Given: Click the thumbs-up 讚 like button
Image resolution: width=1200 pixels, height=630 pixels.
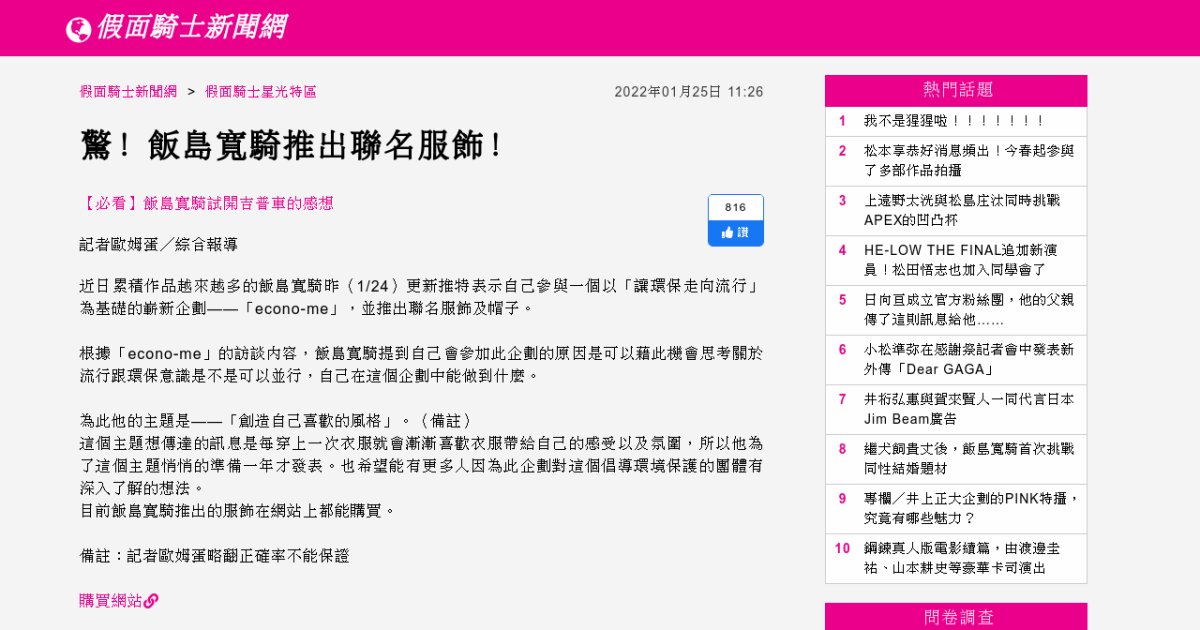Looking at the screenshot, I should [735, 232].
